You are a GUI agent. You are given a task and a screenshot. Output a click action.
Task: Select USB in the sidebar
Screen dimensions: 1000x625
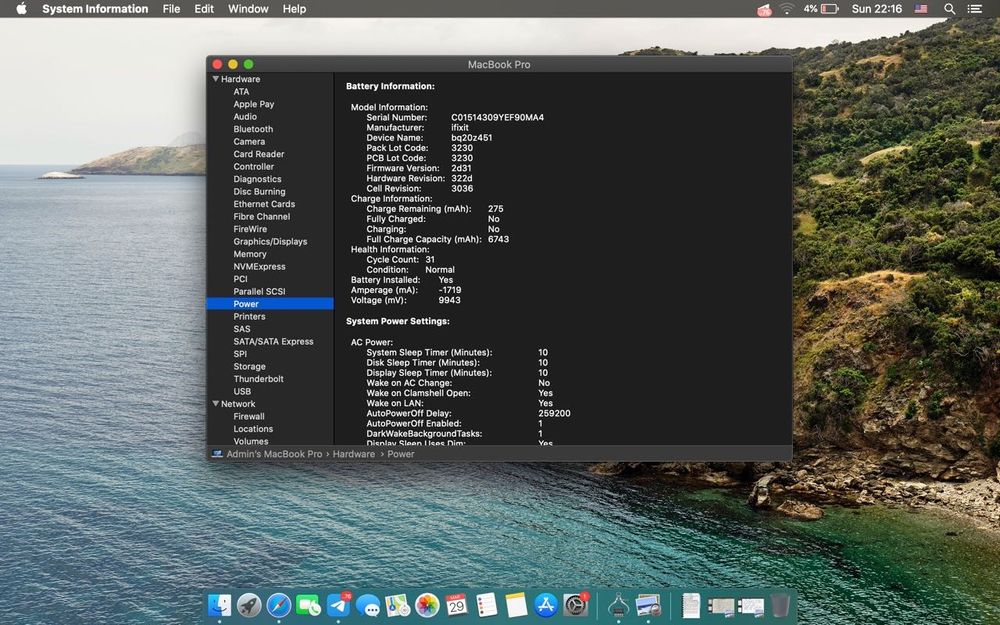242,392
